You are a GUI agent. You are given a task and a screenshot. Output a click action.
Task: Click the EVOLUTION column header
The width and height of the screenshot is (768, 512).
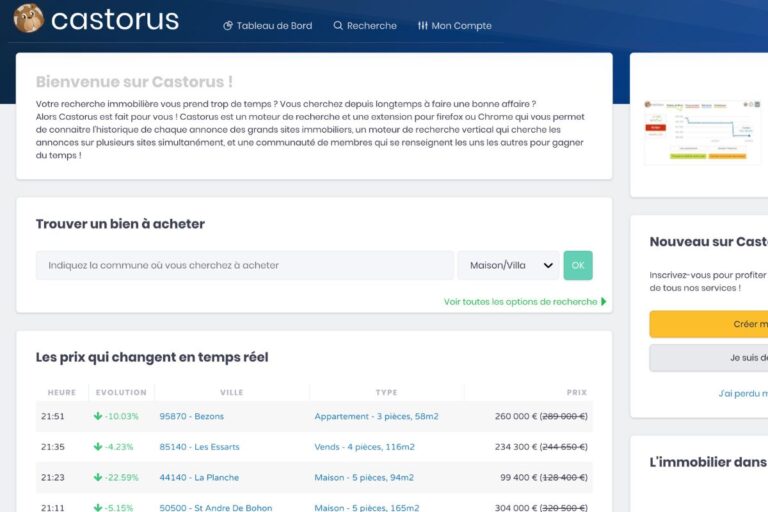[121, 392]
